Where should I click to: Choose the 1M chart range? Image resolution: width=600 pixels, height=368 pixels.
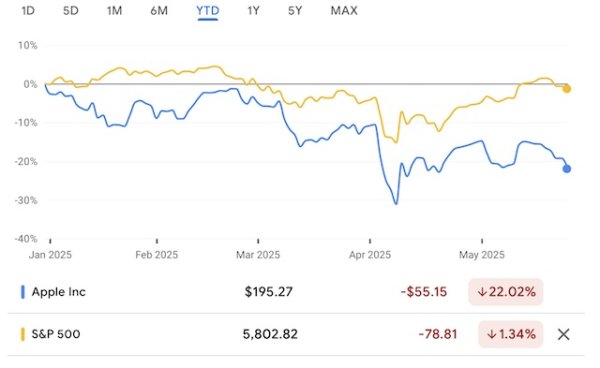click(114, 11)
